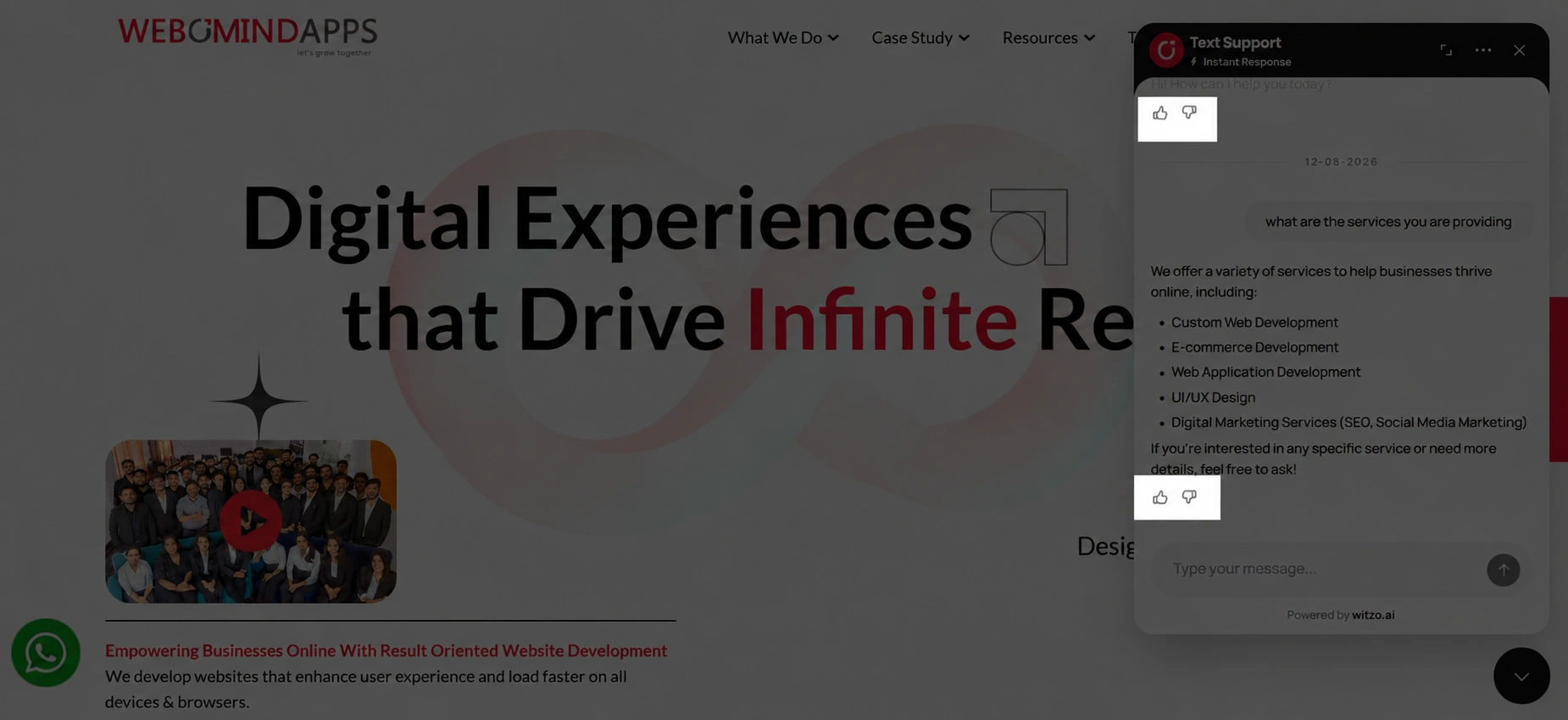This screenshot has height=720, width=1568.
Task: Click the Text Support avatar logo
Action: (1166, 50)
